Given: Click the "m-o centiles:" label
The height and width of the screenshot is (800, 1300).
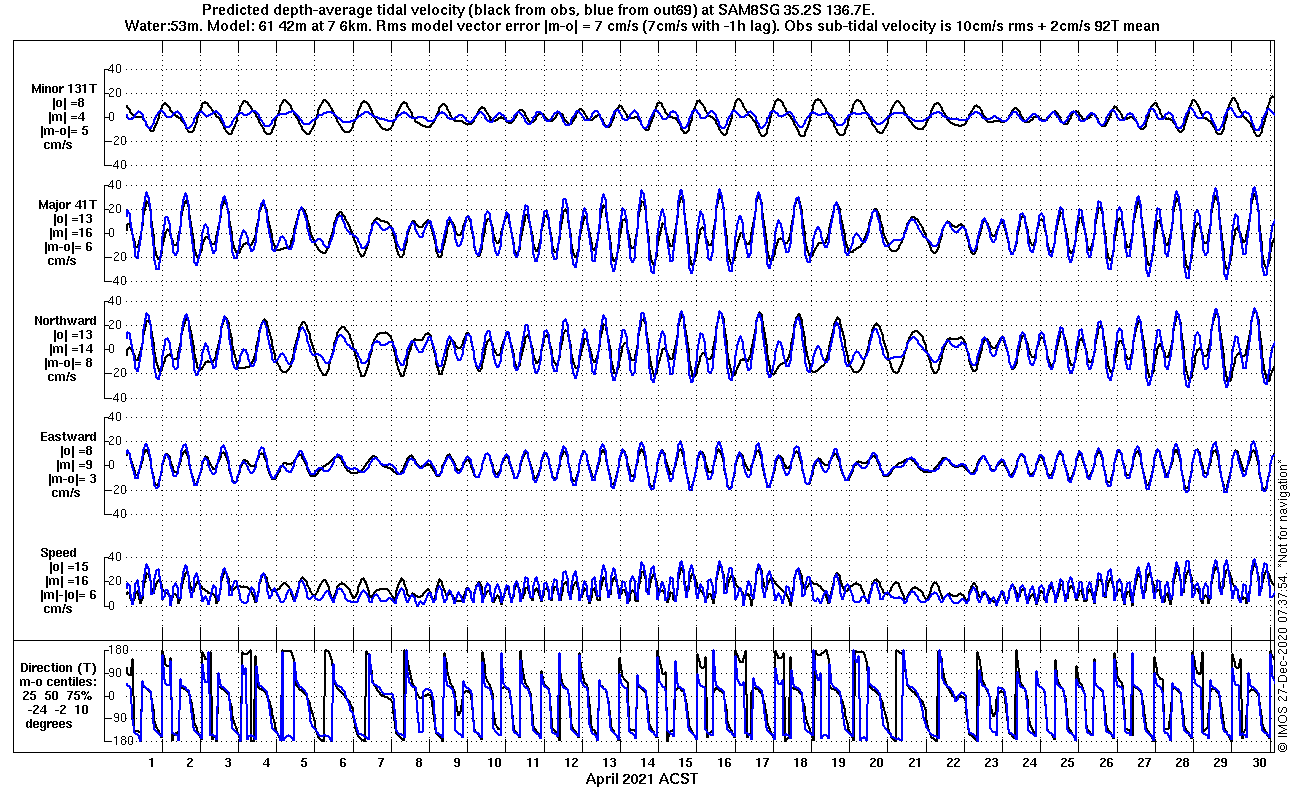Looking at the screenshot, I should (58, 682).
